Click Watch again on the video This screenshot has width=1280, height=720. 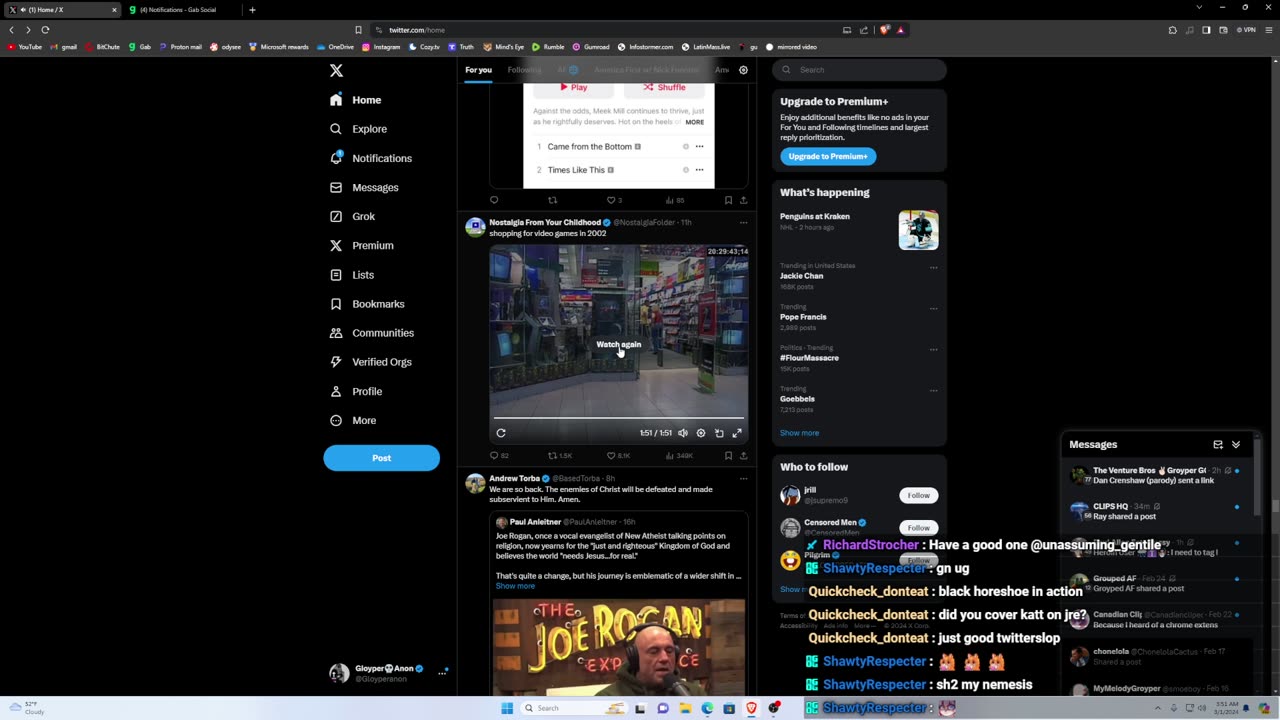[618, 344]
